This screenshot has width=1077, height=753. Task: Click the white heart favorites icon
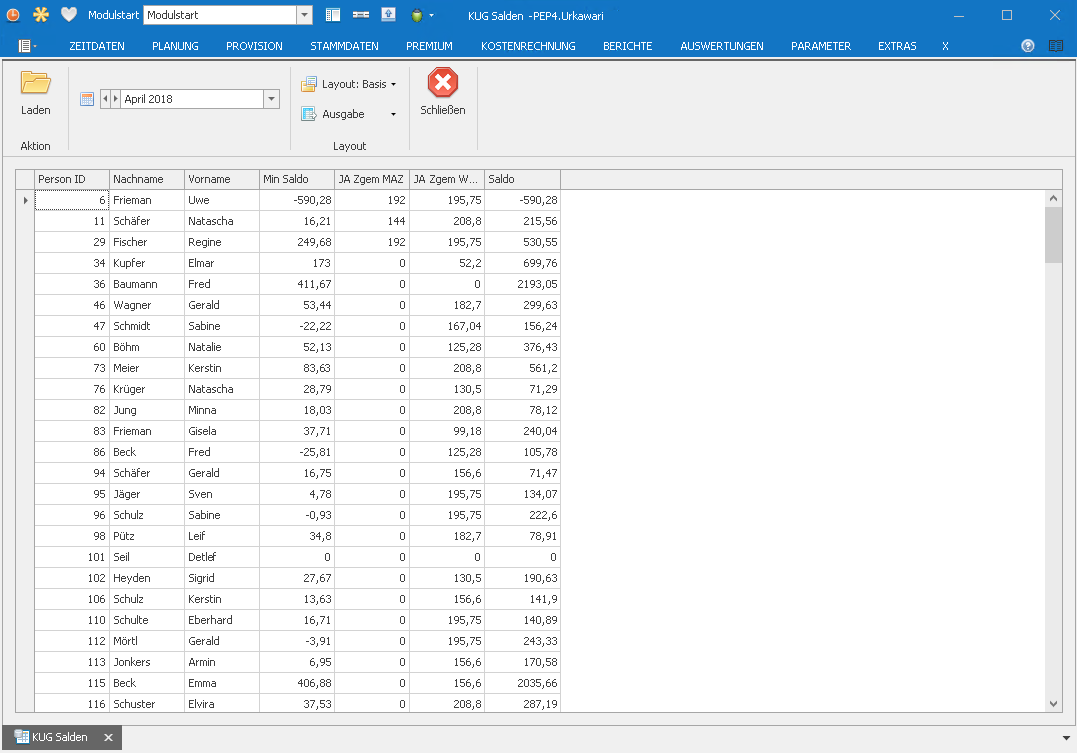(68, 15)
